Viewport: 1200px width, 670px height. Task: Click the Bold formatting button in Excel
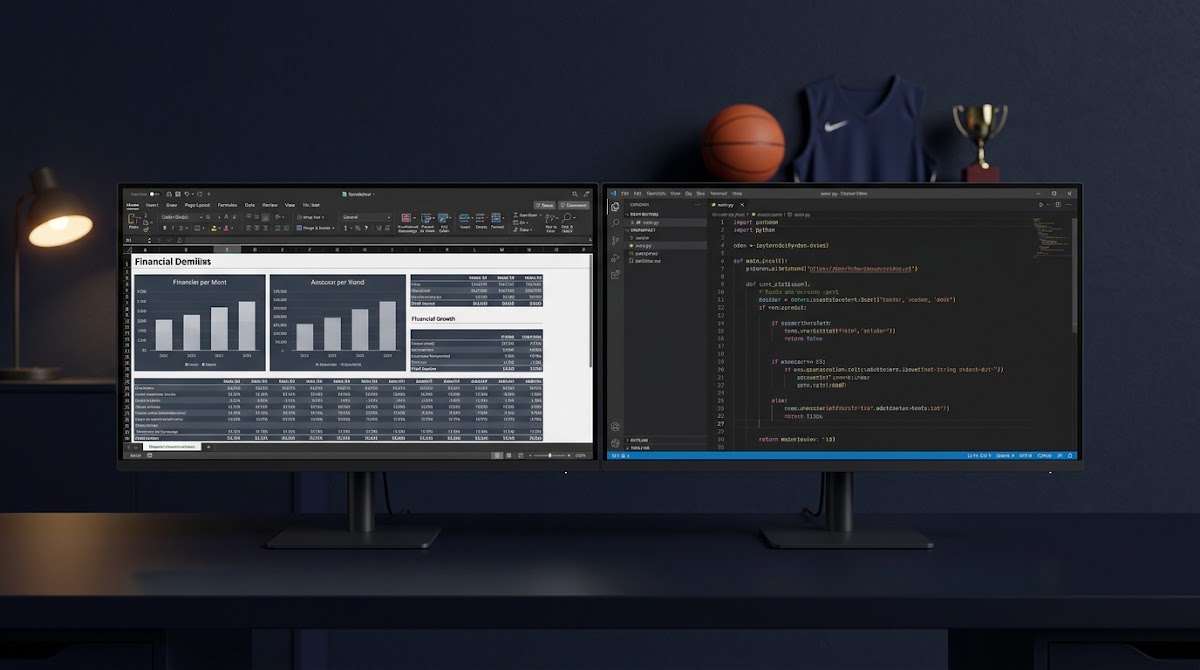click(164, 228)
